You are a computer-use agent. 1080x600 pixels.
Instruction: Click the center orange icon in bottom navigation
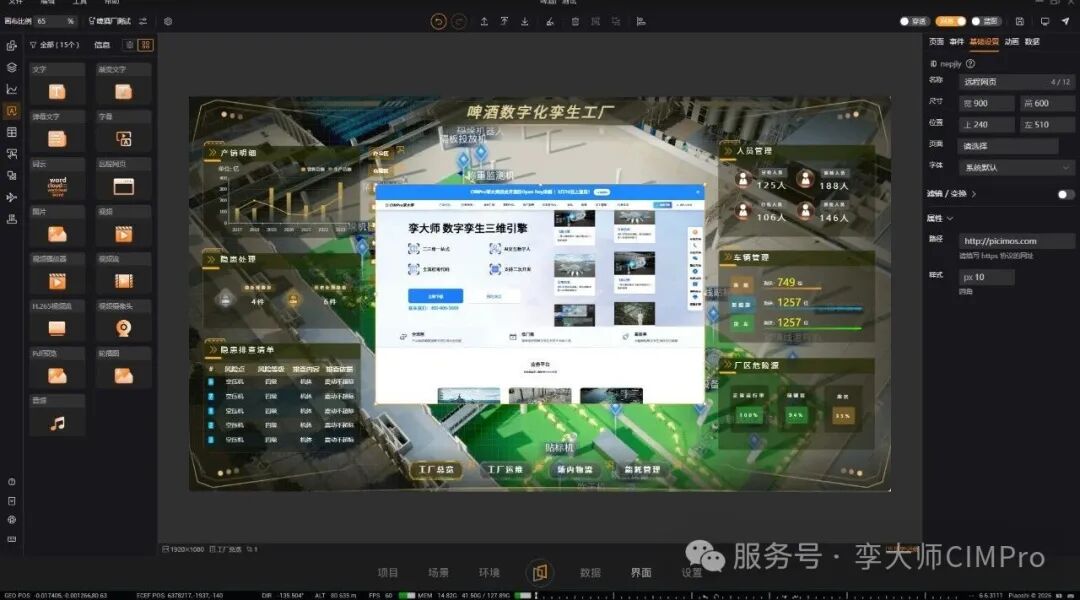coord(540,572)
